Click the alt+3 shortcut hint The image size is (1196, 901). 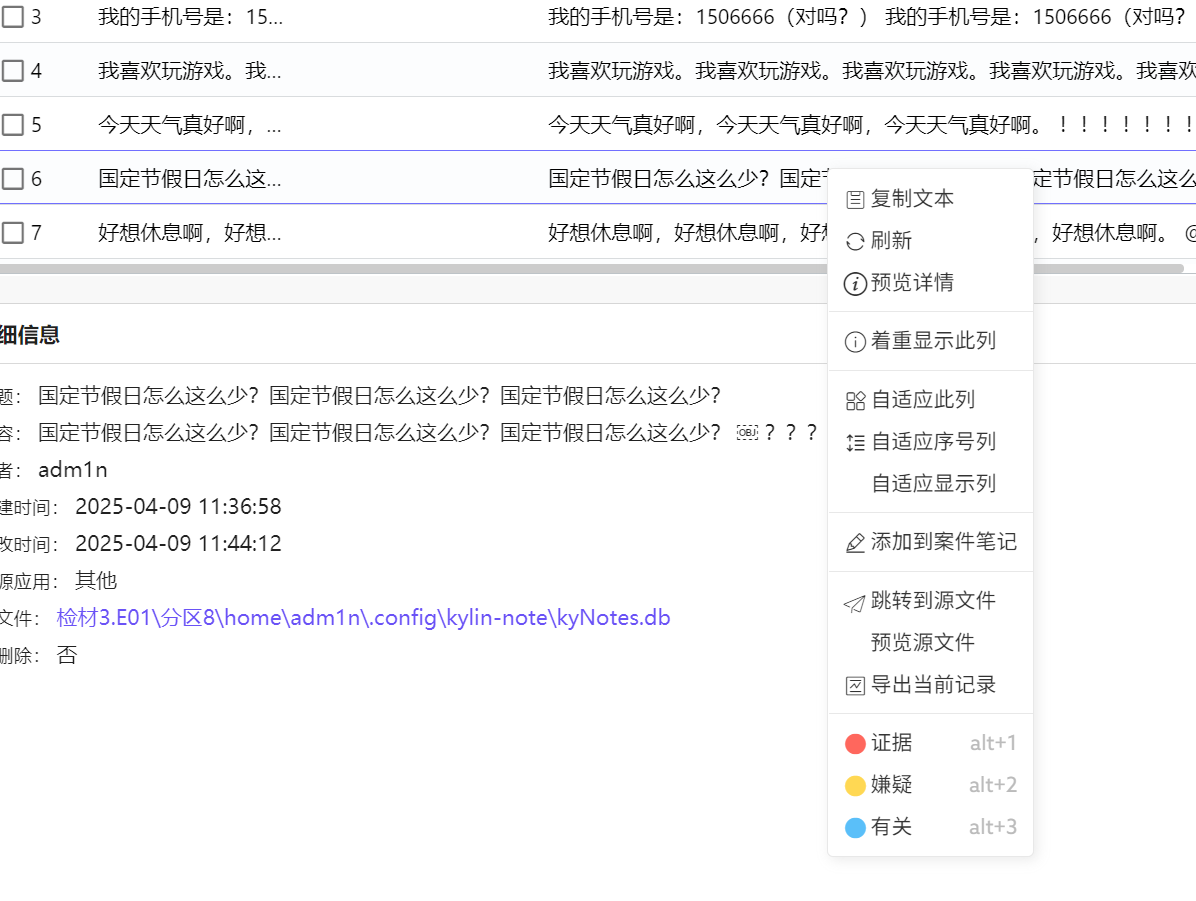992,828
